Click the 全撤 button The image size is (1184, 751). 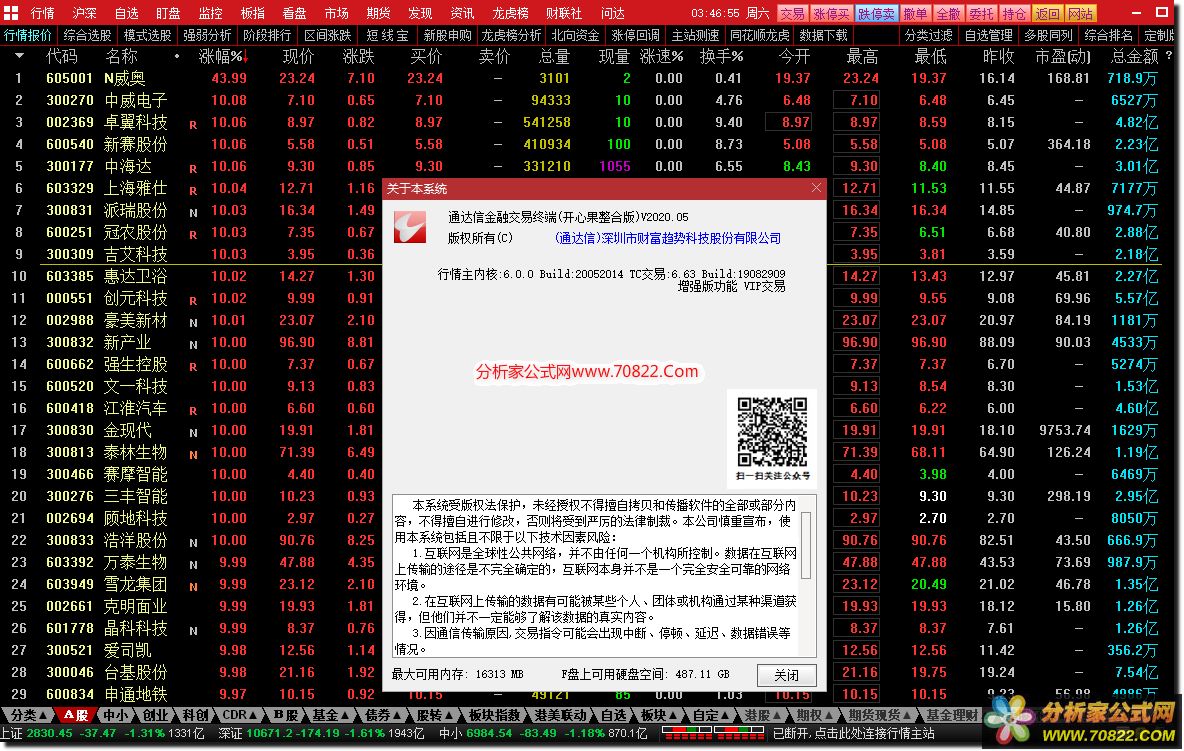click(x=948, y=14)
